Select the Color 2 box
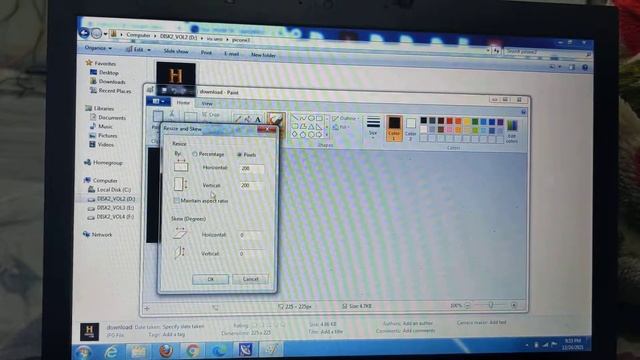The width and height of the screenshot is (640, 360). pos(411,129)
